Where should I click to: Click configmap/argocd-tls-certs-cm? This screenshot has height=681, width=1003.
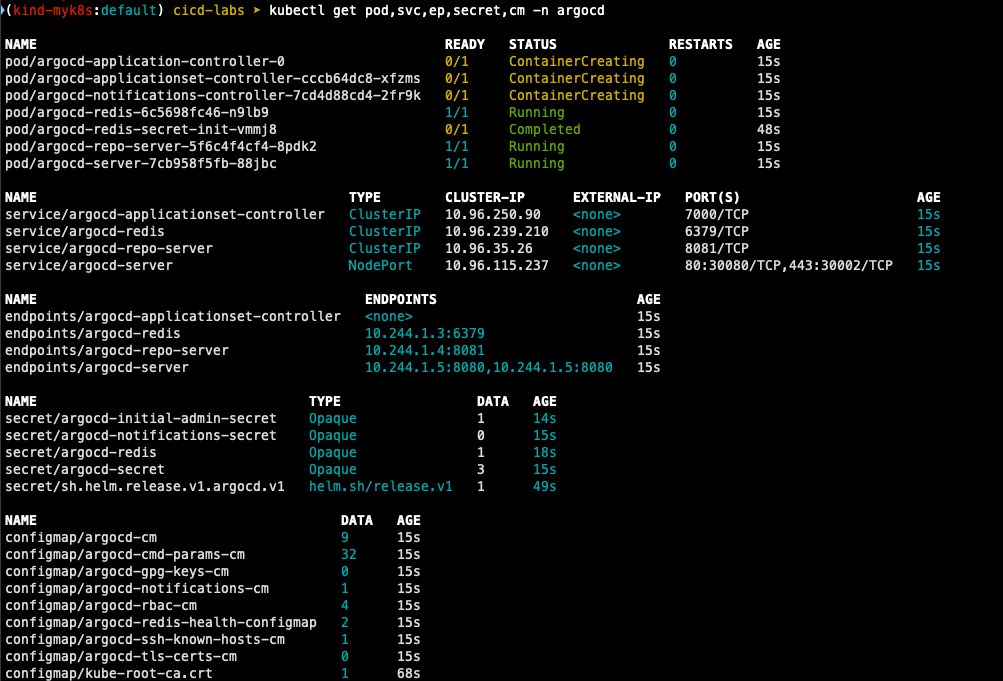(121, 657)
